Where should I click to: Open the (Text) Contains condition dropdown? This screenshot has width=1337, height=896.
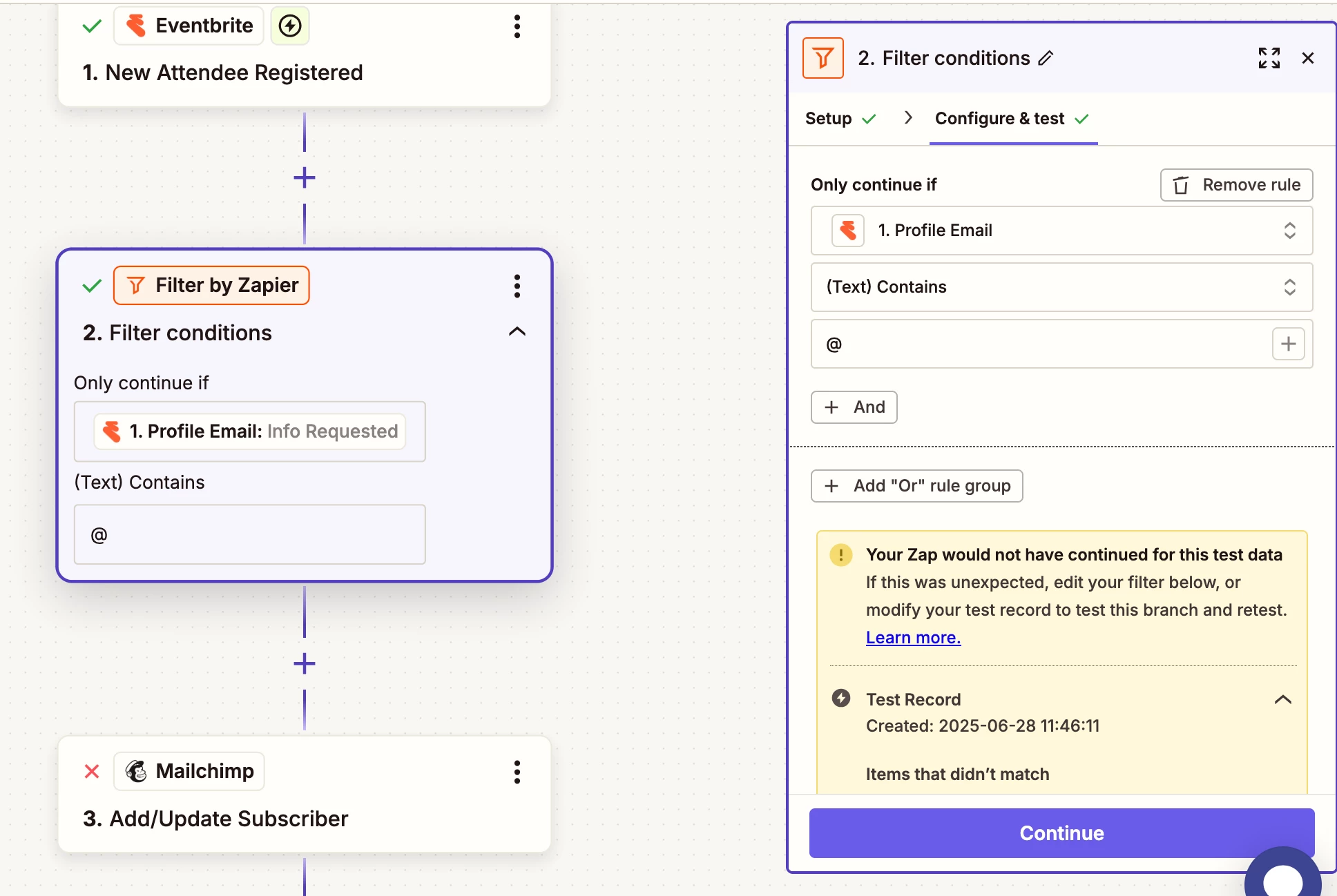pyautogui.click(x=1062, y=287)
